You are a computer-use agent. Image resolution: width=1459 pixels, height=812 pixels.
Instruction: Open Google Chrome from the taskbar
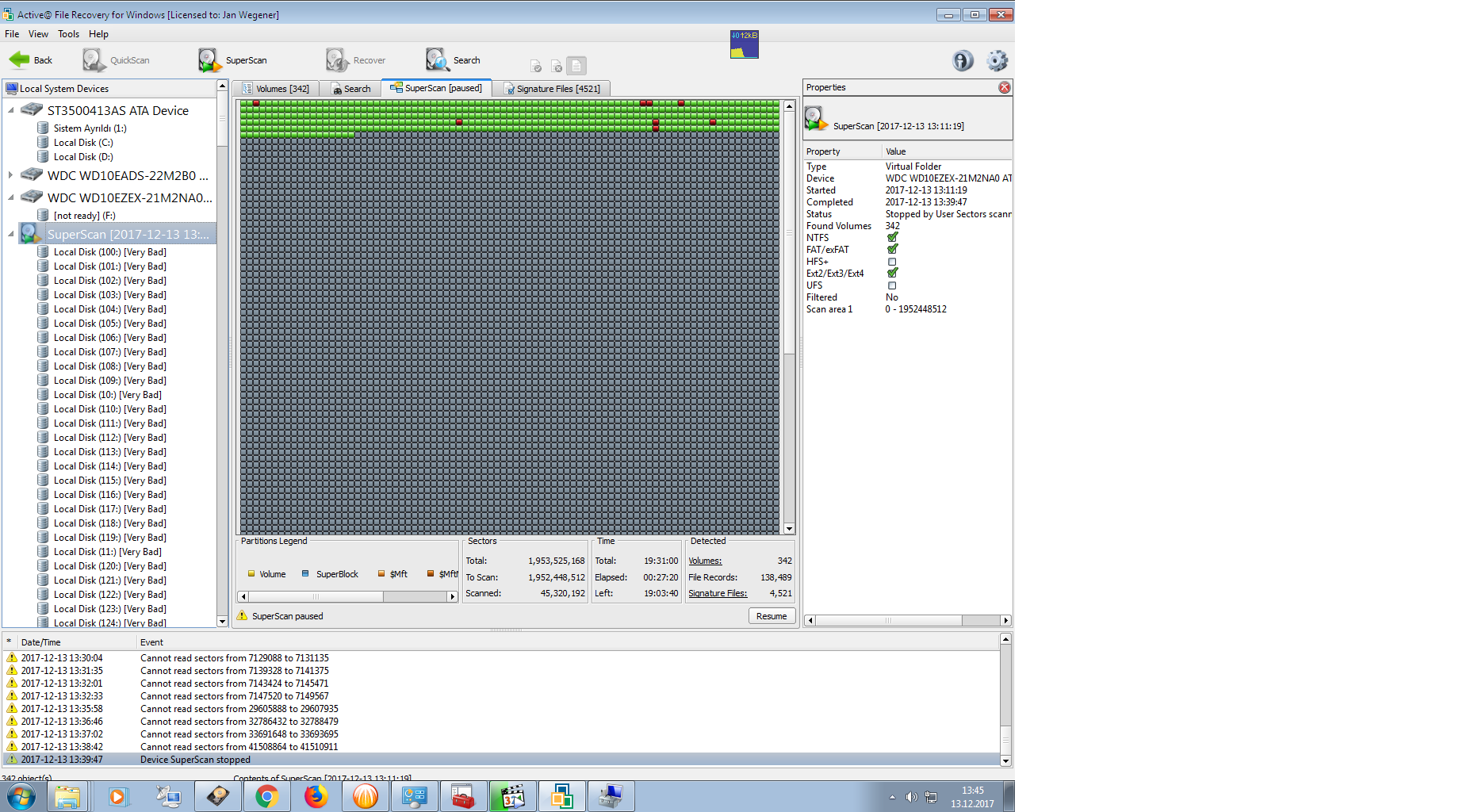[267, 796]
